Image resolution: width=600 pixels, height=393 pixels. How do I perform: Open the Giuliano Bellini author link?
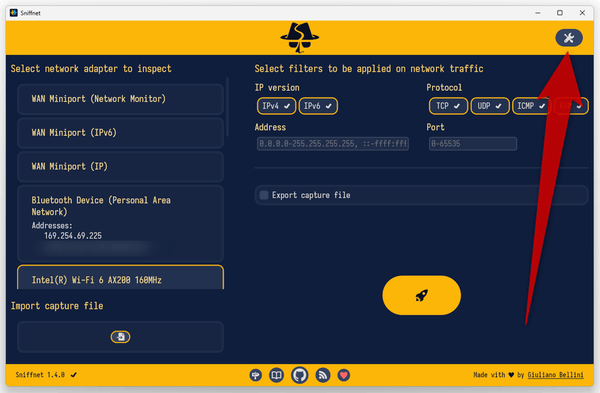click(555, 375)
